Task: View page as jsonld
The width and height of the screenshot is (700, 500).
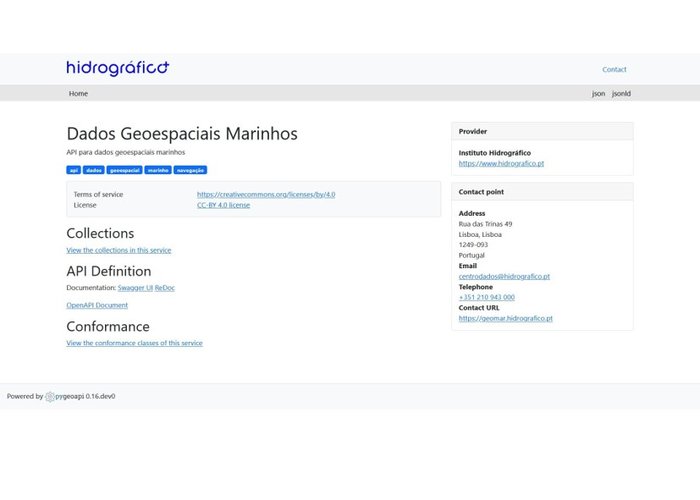Action: pyautogui.click(x=621, y=93)
